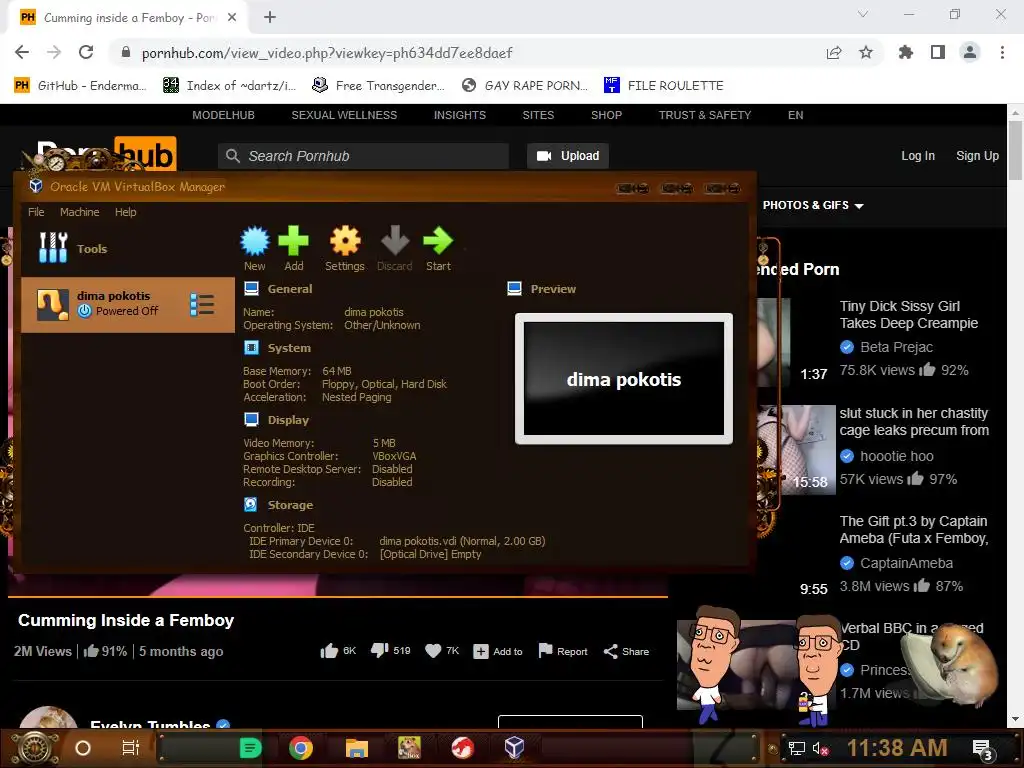
Task: Click the dima pokotis preview thumbnail
Action: point(624,379)
